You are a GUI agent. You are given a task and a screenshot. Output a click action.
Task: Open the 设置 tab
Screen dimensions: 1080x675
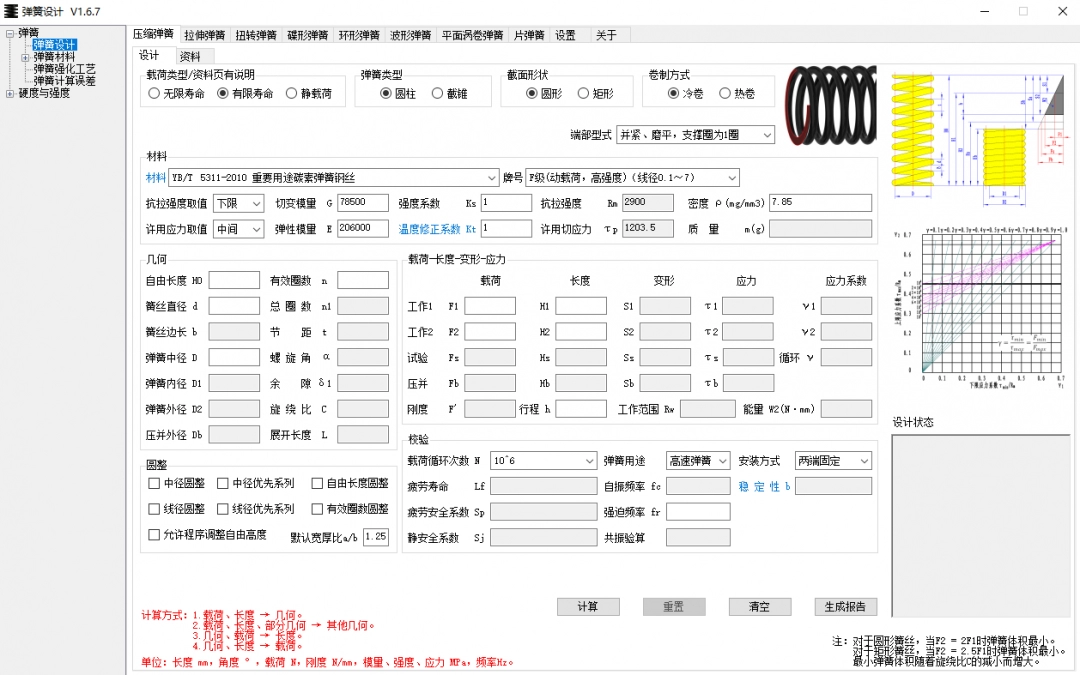[565, 34]
